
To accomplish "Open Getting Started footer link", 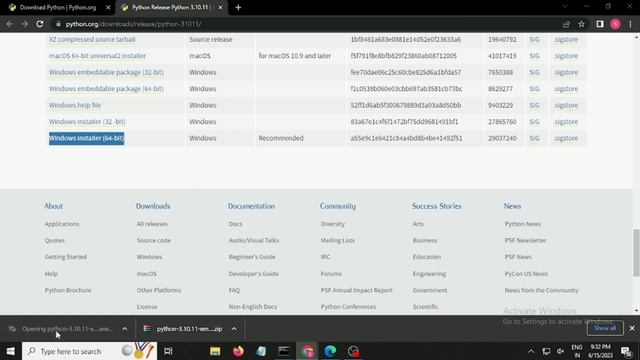I will pyautogui.click(x=66, y=257).
